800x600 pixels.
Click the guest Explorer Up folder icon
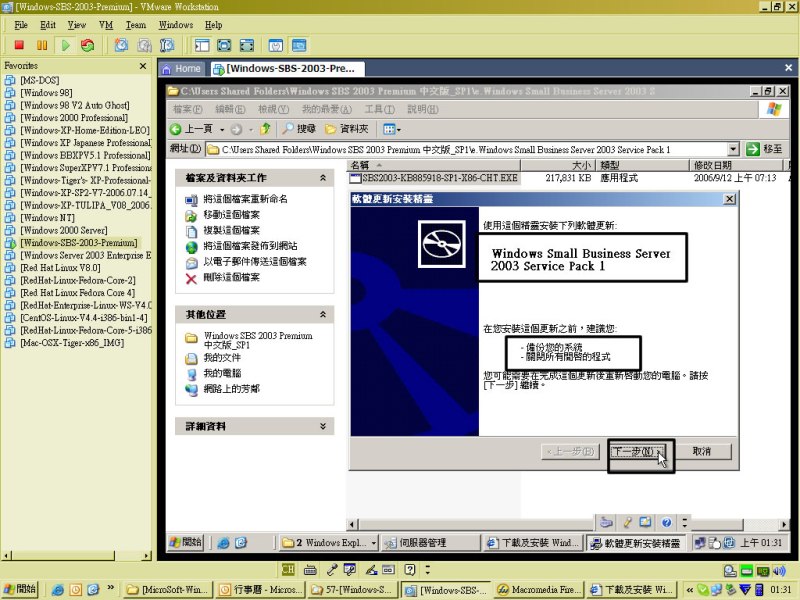[x=265, y=129]
